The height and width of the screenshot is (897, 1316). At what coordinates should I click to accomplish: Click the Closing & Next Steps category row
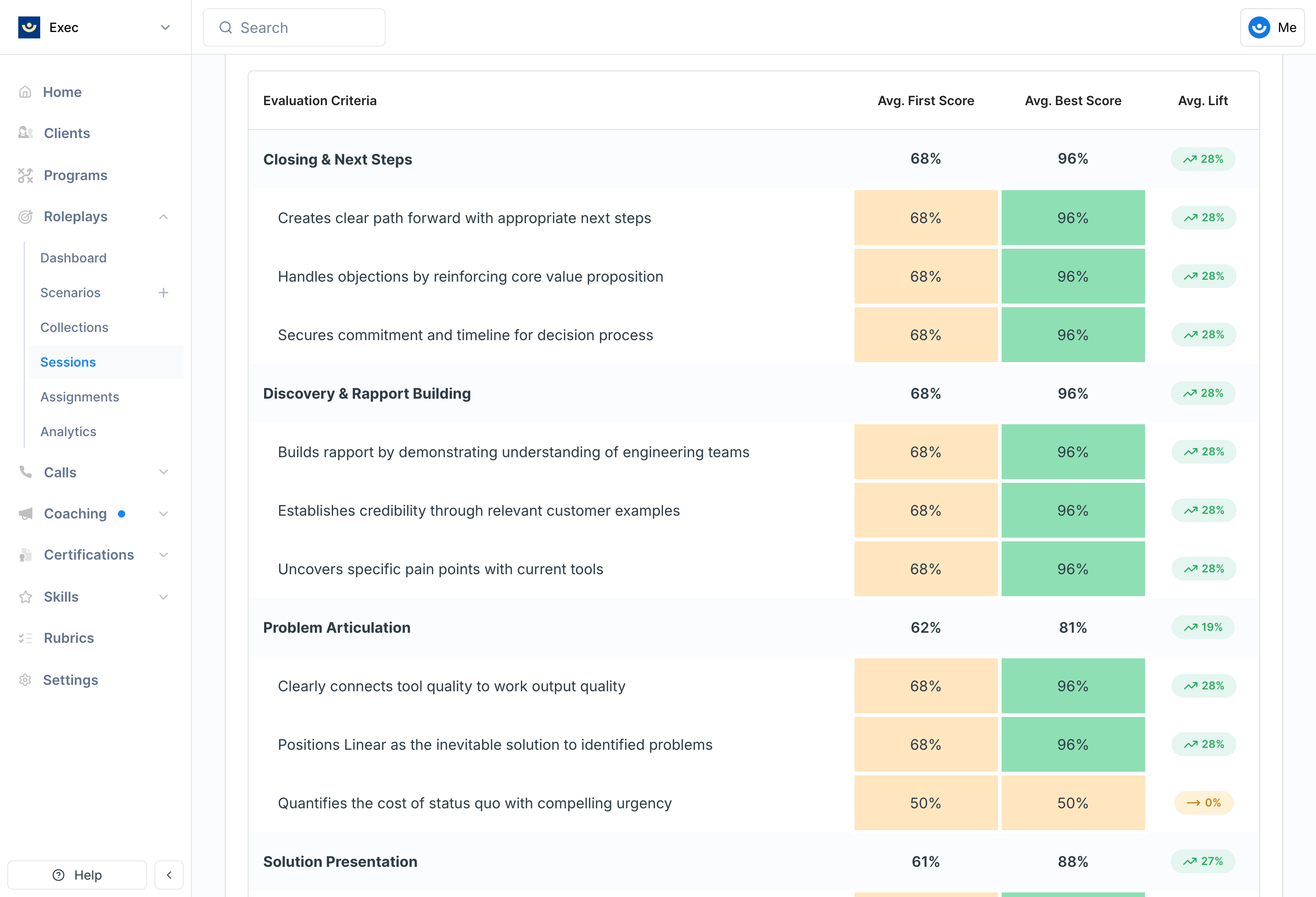point(754,159)
